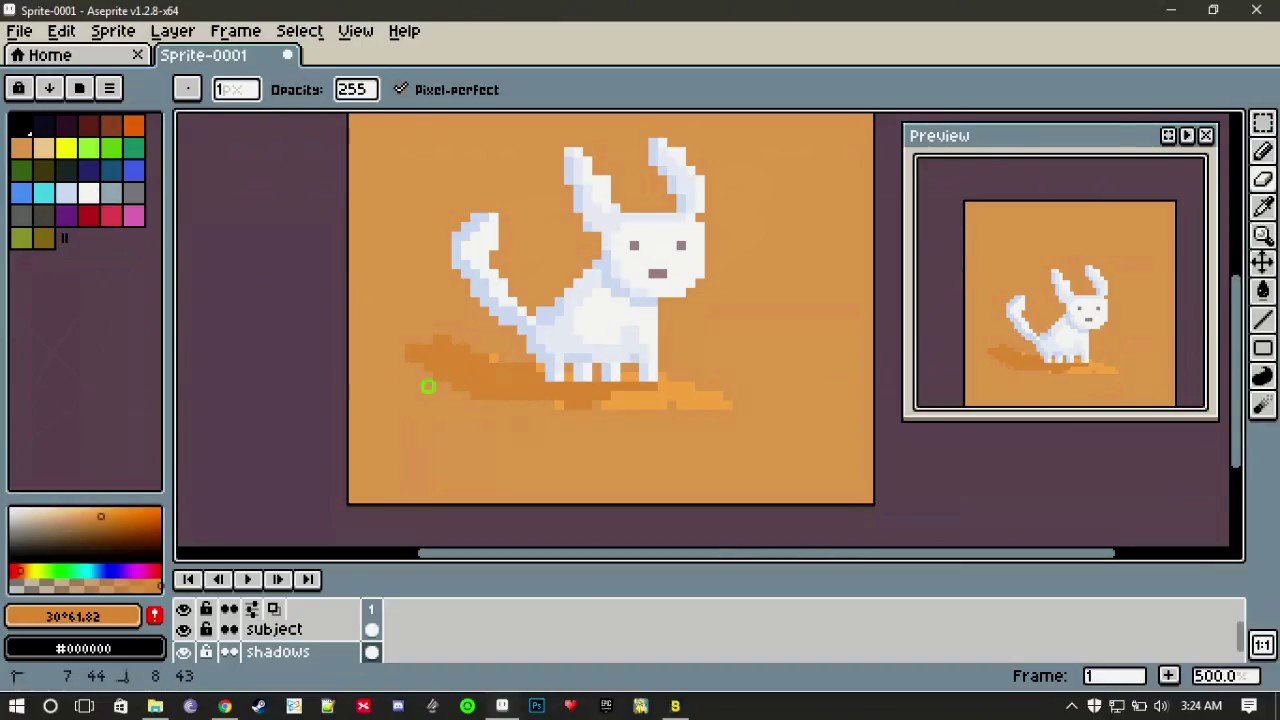
Task: Pick the yellow palette swatch
Action: click(x=66, y=149)
